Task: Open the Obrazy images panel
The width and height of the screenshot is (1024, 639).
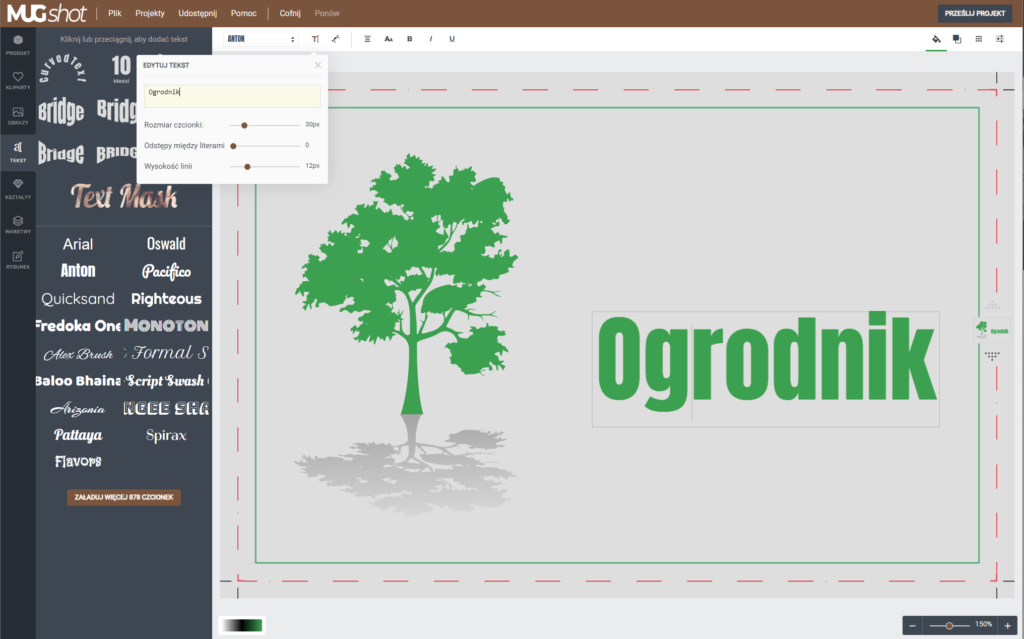Action: (18, 114)
